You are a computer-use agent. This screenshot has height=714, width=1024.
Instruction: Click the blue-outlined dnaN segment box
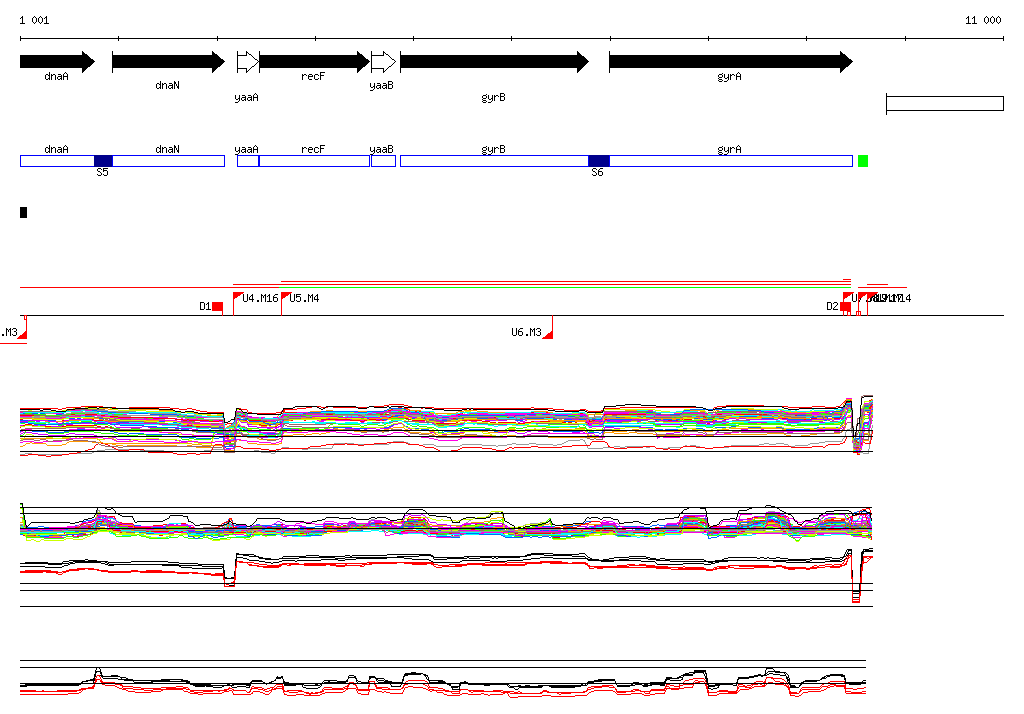[168, 161]
